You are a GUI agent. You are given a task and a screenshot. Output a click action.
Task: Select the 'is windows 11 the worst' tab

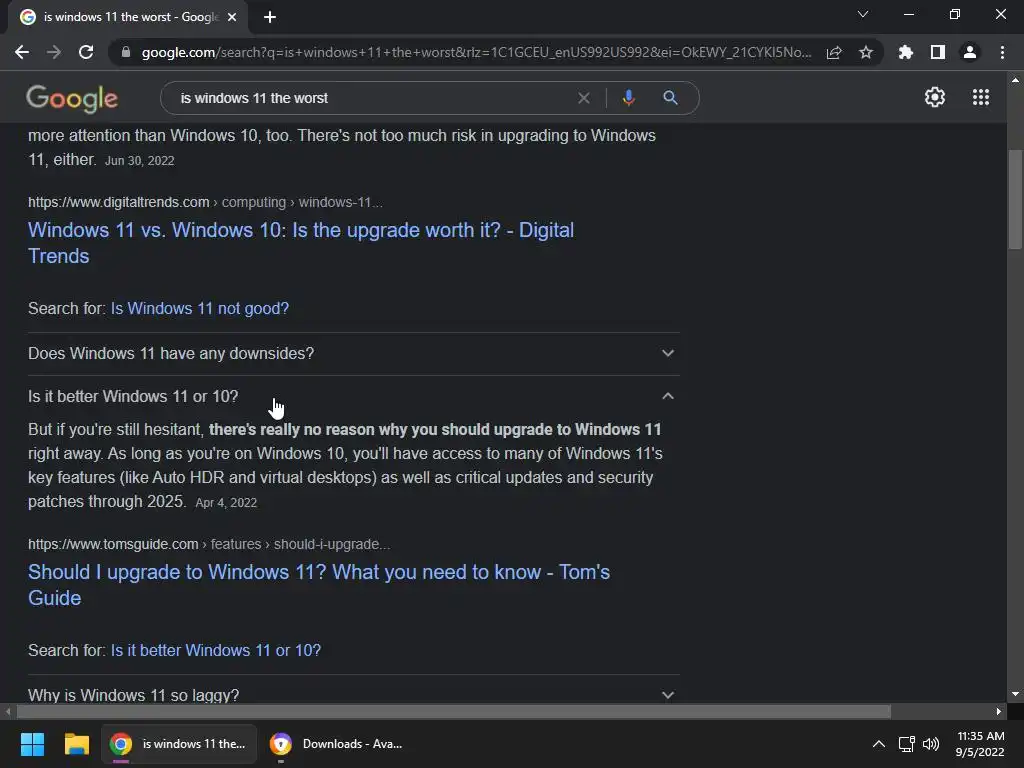pyautogui.click(x=128, y=17)
